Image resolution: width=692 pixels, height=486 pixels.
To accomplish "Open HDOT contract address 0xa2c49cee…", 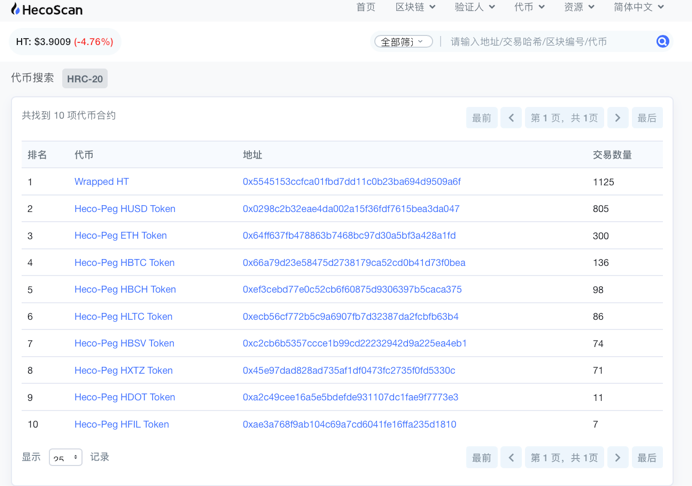I will [350, 397].
